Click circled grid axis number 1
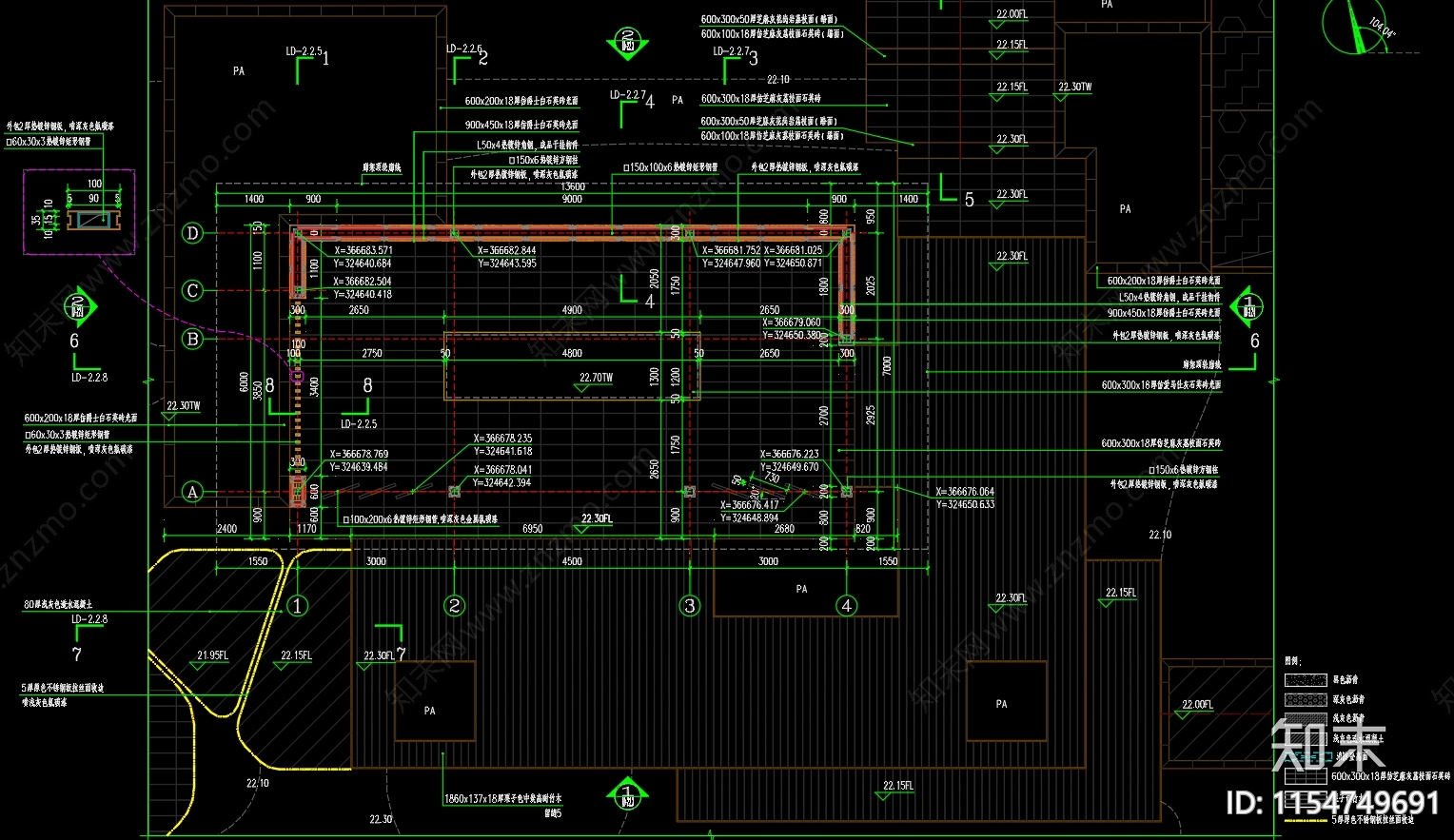The width and height of the screenshot is (1454, 840). (x=297, y=605)
